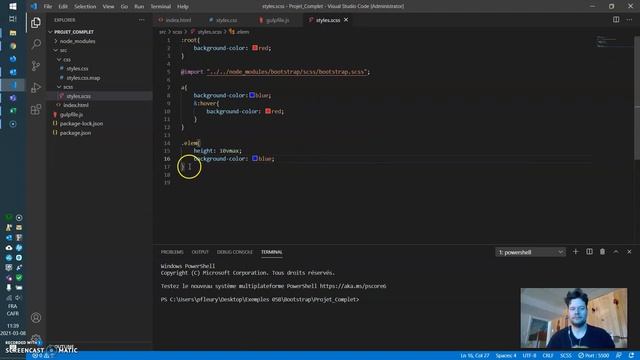The width and height of the screenshot is (640, 360).
Task: Kill terminal with trash icon
Action: 602,252
